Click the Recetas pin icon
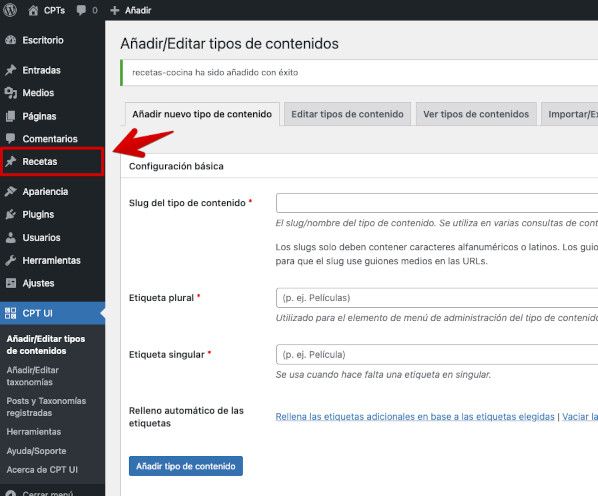Image resolution: width=598 pixels, height=496 pixels. click(11, 161)
